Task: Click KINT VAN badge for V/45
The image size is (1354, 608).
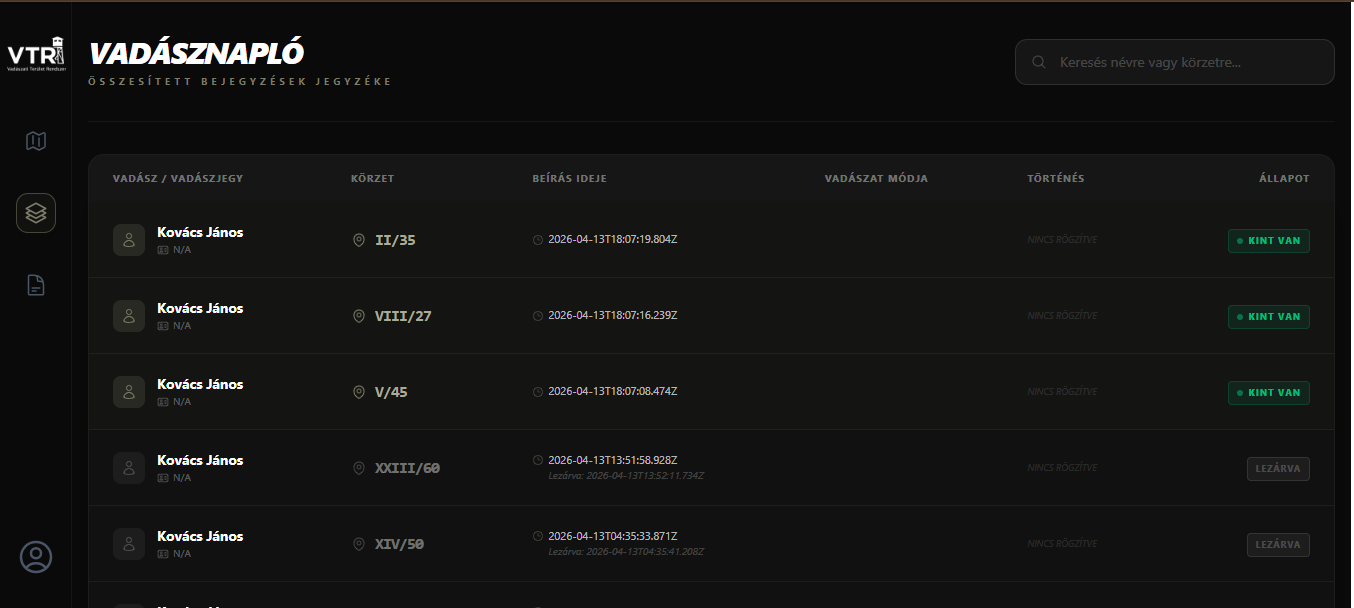Action: click(1268, 393)
